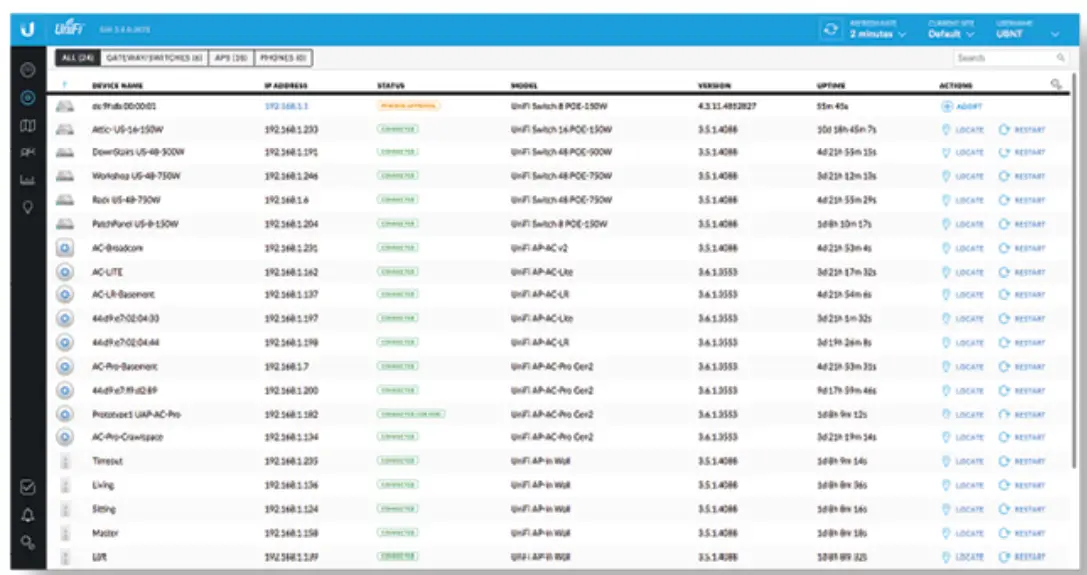Click the magnifier icon in Search box

pyautogui.click(x=1061, y=58)
